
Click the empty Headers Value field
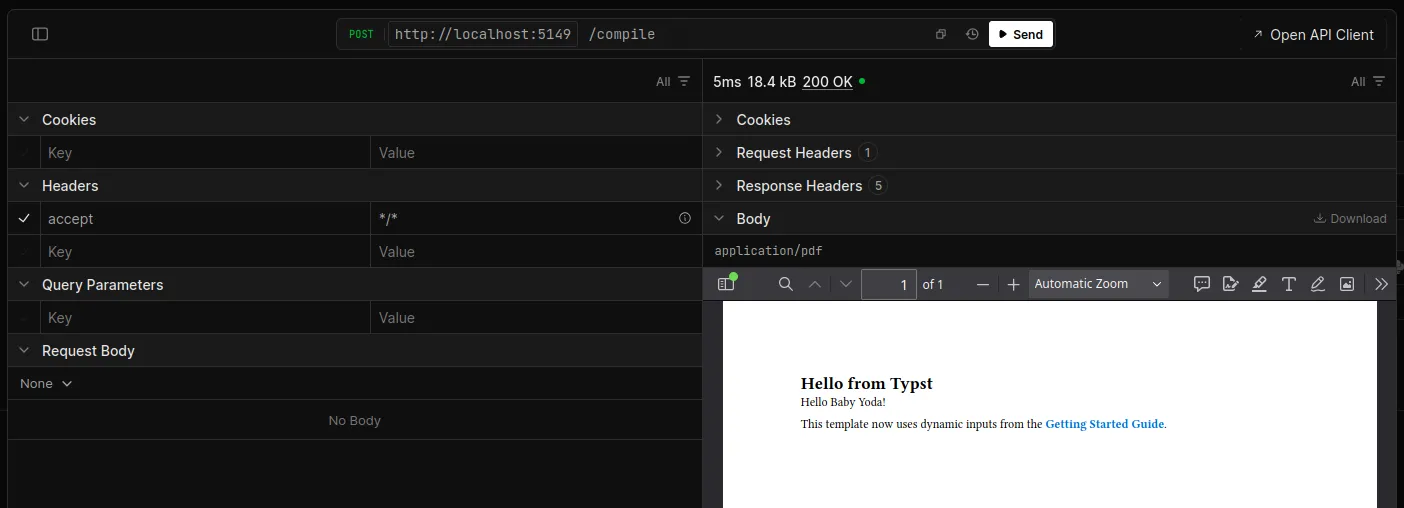[536, 251]
